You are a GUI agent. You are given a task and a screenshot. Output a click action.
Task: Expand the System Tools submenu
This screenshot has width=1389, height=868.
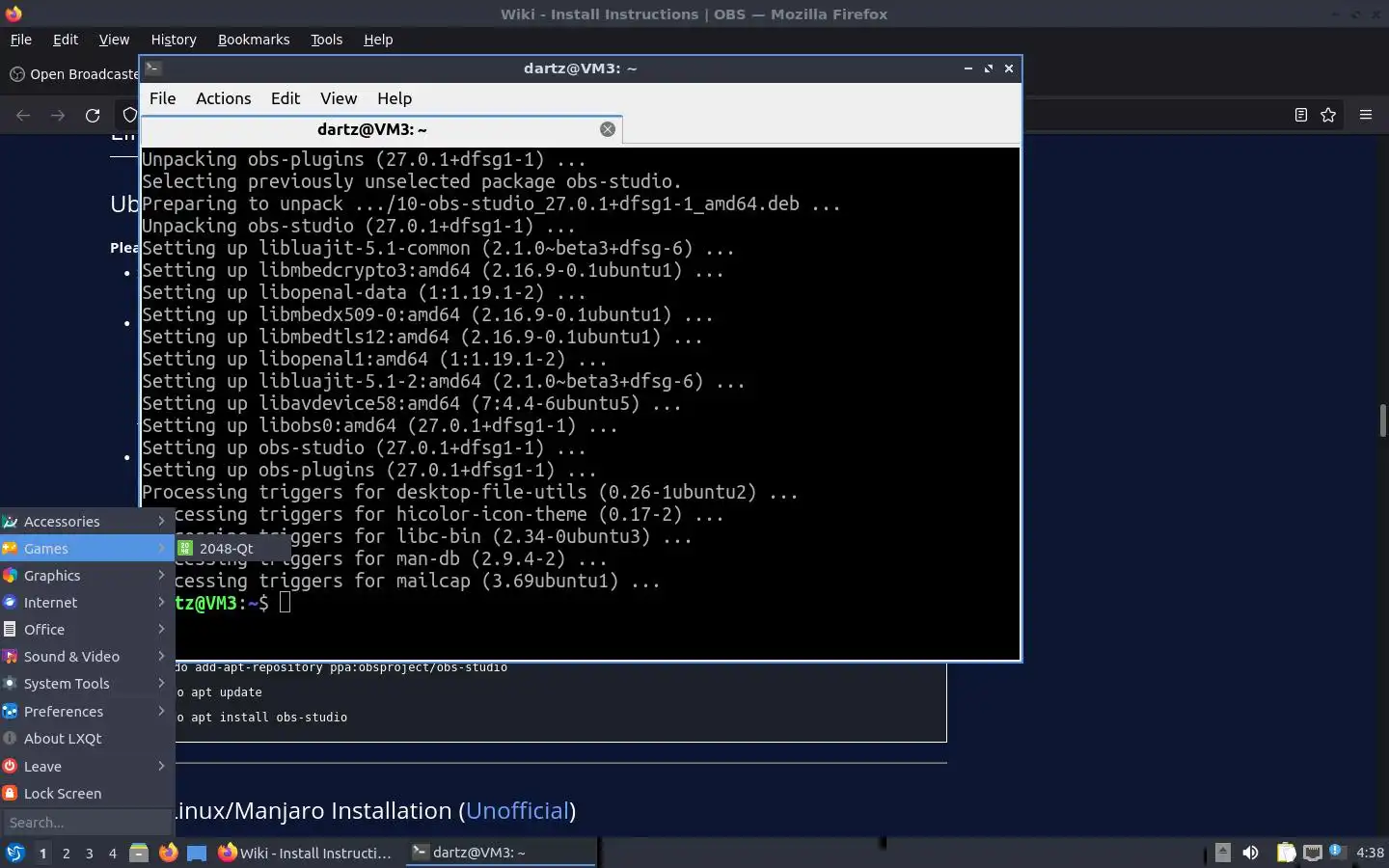[x=87, y=683]
